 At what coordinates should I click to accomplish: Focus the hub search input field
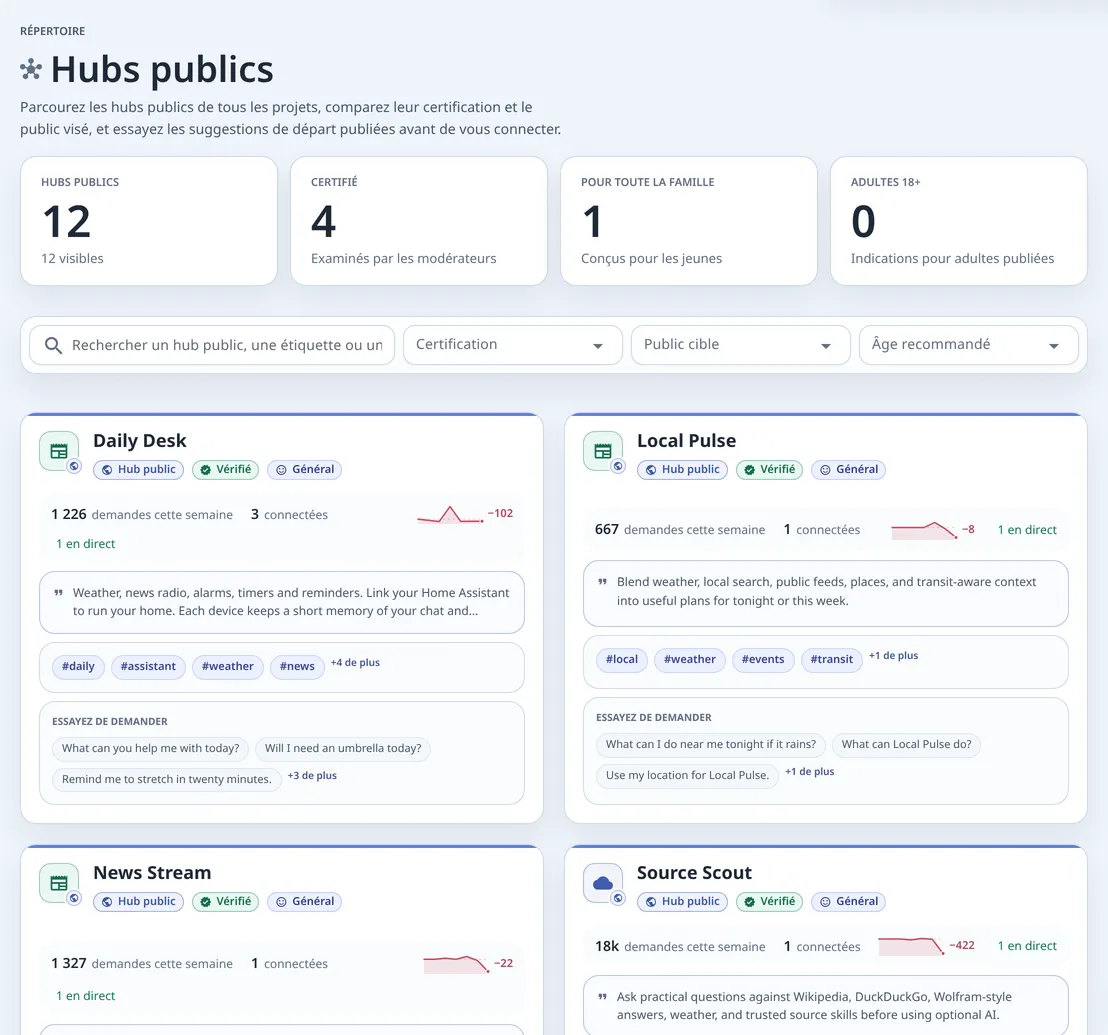[212, 345]
